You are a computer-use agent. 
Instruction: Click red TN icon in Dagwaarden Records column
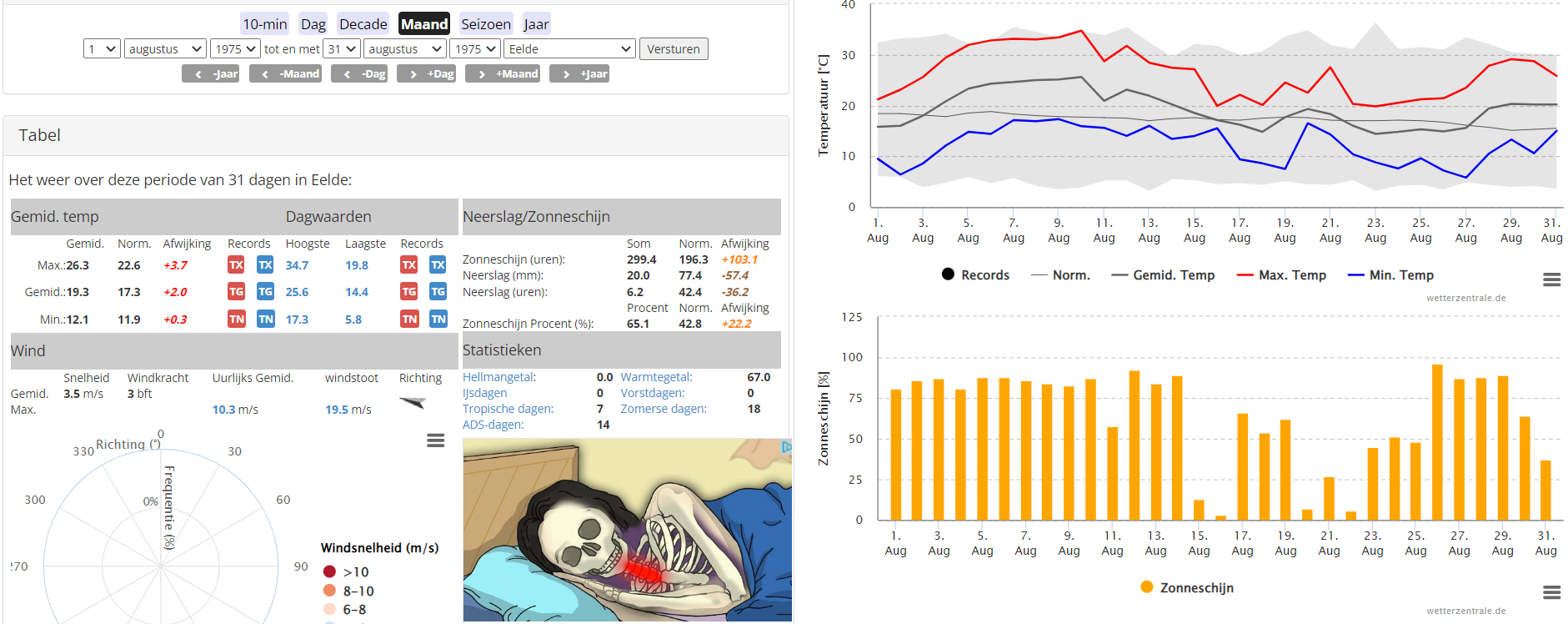click(x=409, y=319)
